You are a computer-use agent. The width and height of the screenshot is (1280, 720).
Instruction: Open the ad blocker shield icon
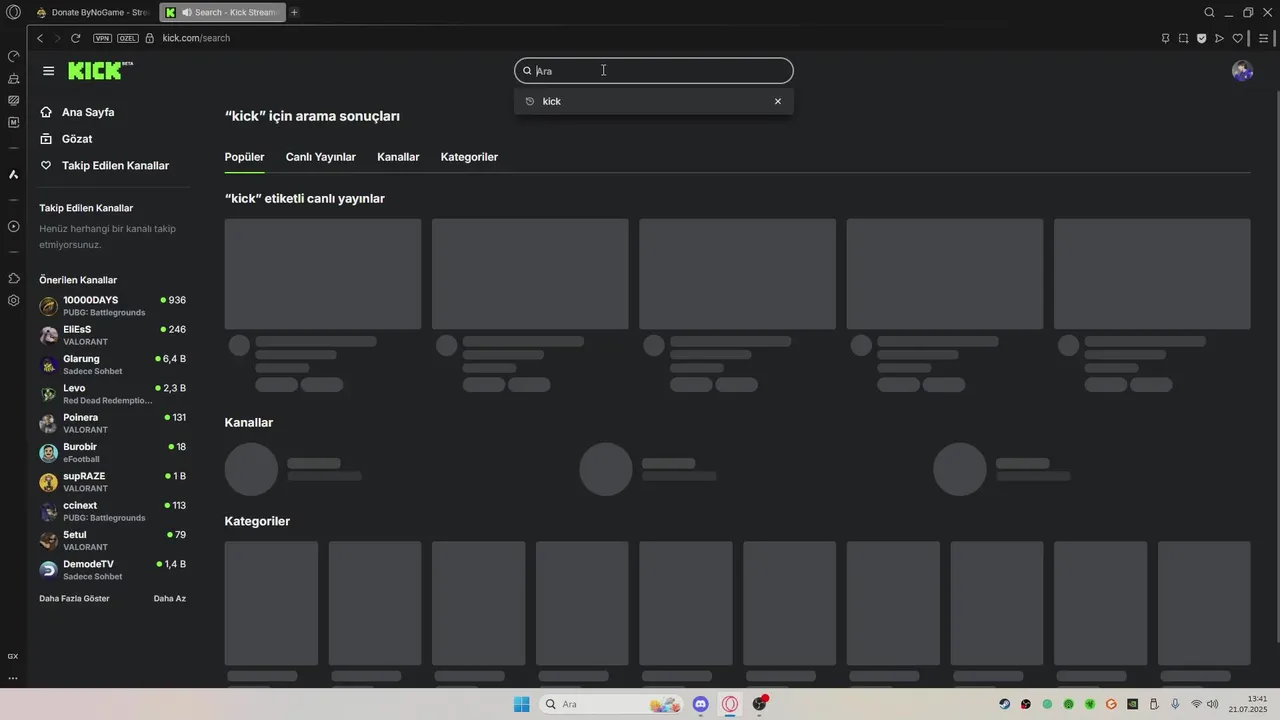tap(1201, 38)
